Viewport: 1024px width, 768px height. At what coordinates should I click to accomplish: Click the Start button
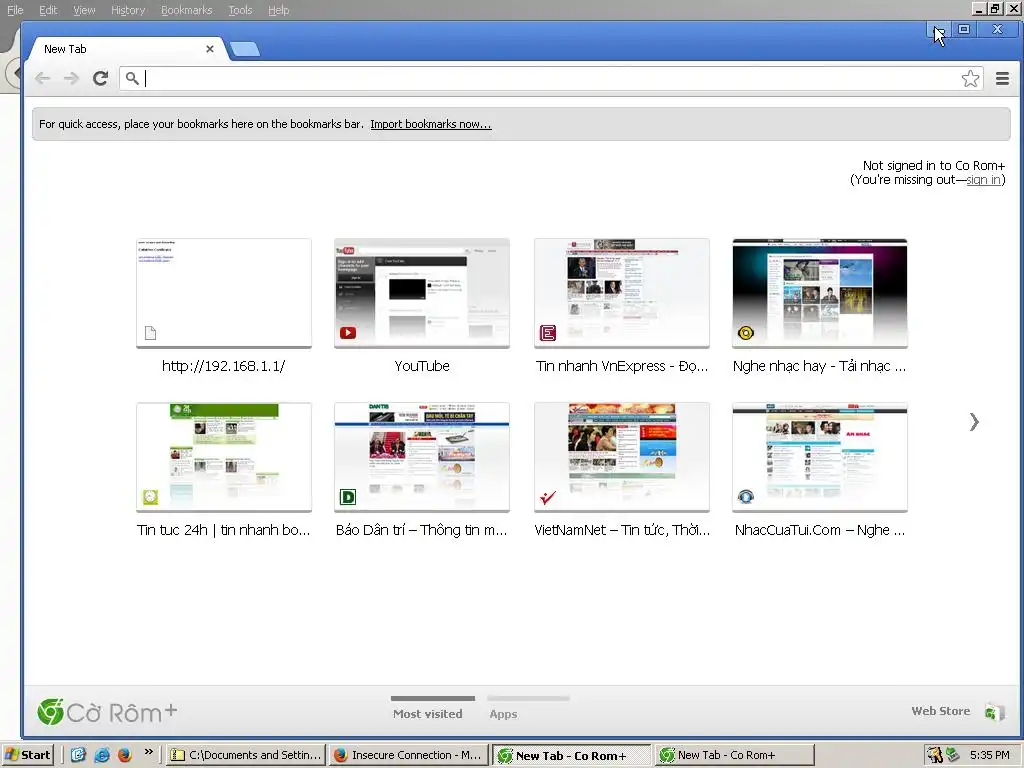27,755
